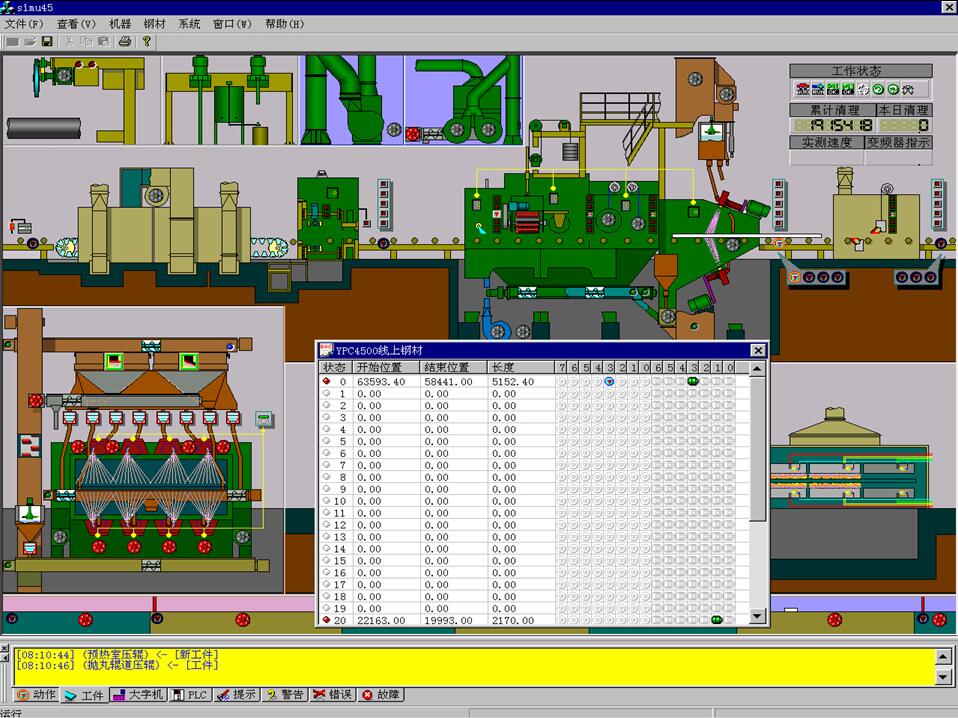Open the 文件(F) menu
Screen dimensions: 958x718
[24, 24]
